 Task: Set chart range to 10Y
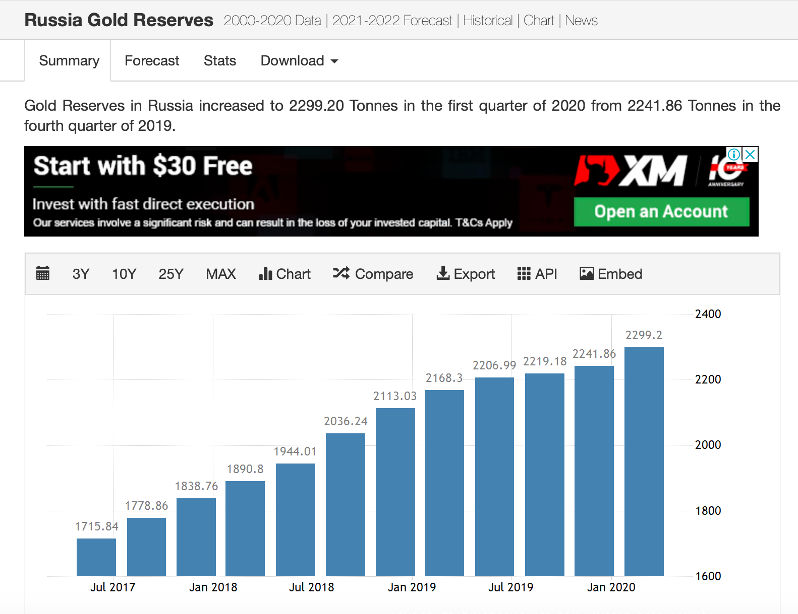pyautogui.click(x=124, y=274)
